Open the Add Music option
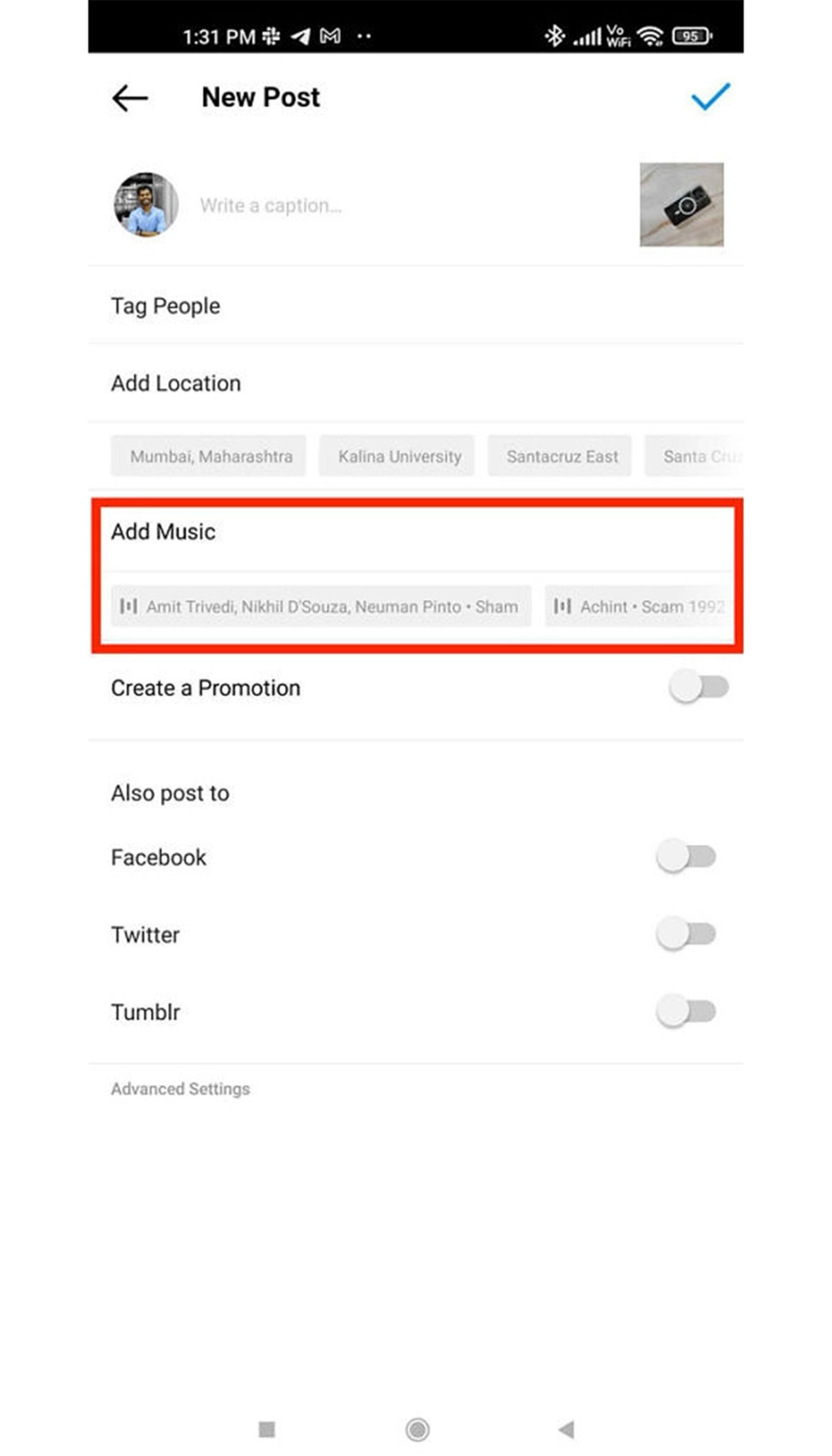Screen dimensions: 832x1456 (x=163, y=532)
